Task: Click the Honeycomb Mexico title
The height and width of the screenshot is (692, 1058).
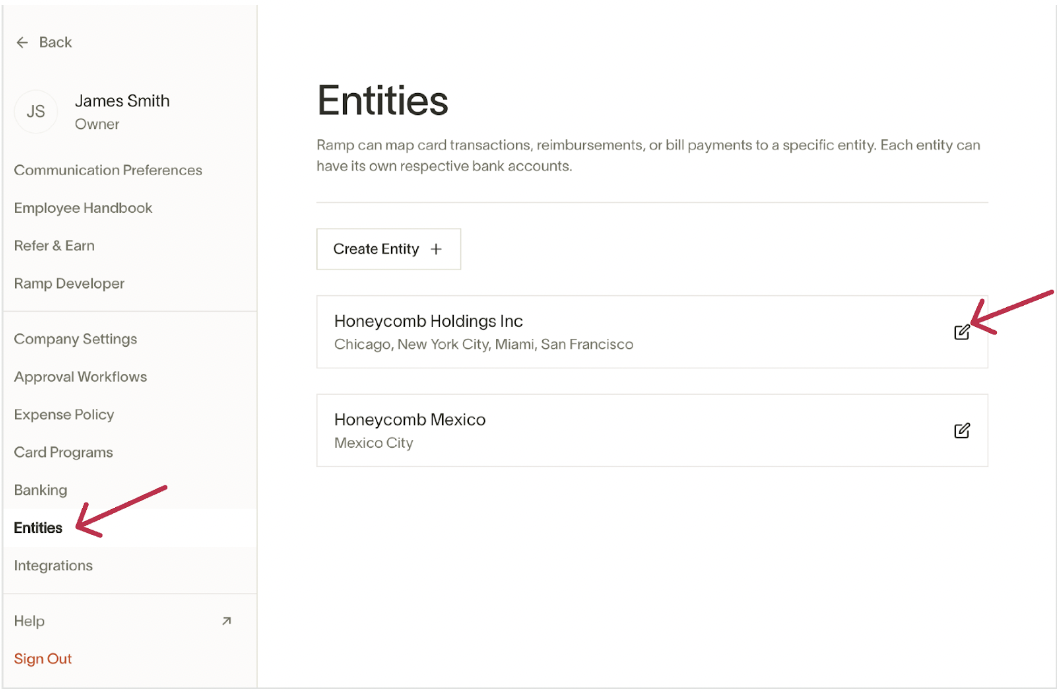Action: click(410, 420)
